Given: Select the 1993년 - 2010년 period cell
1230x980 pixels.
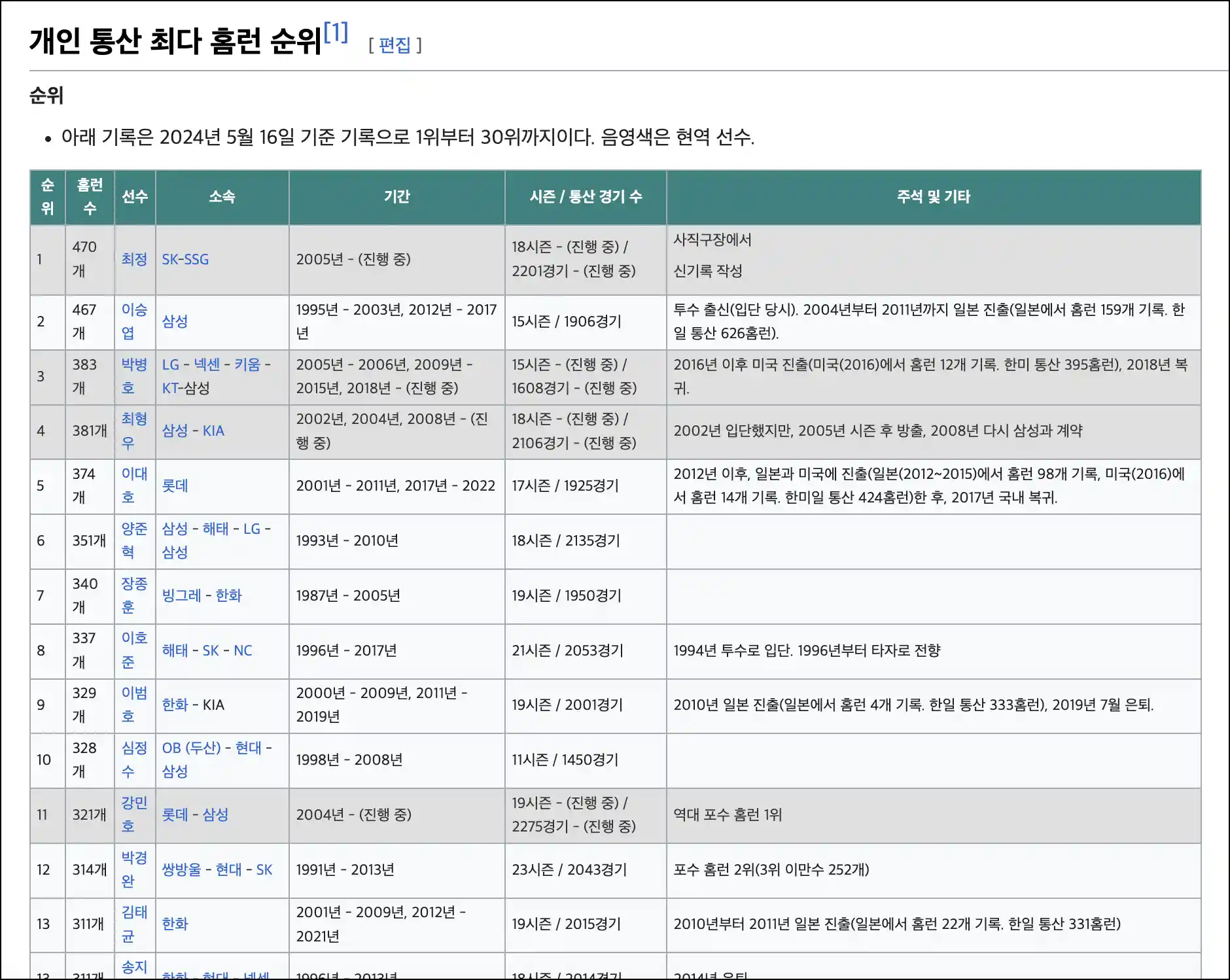Looking at the screenshot, I should tap(397, 540).
